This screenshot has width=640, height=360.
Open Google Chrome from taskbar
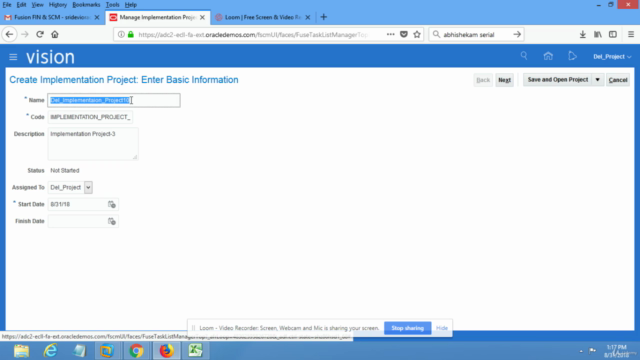pyautogui.click(x=136, y=351)
